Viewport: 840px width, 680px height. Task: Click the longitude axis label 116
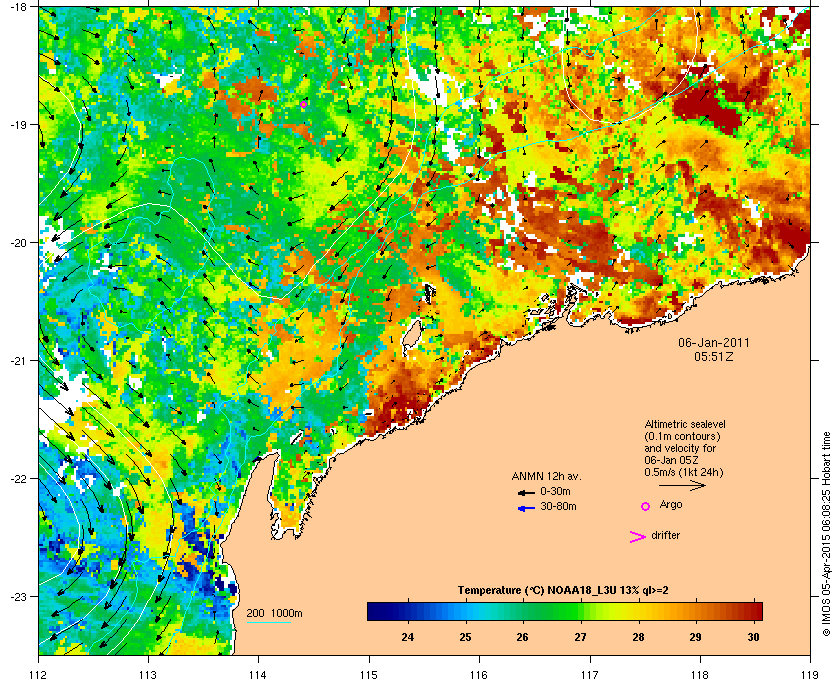click(x=479, y=674)
